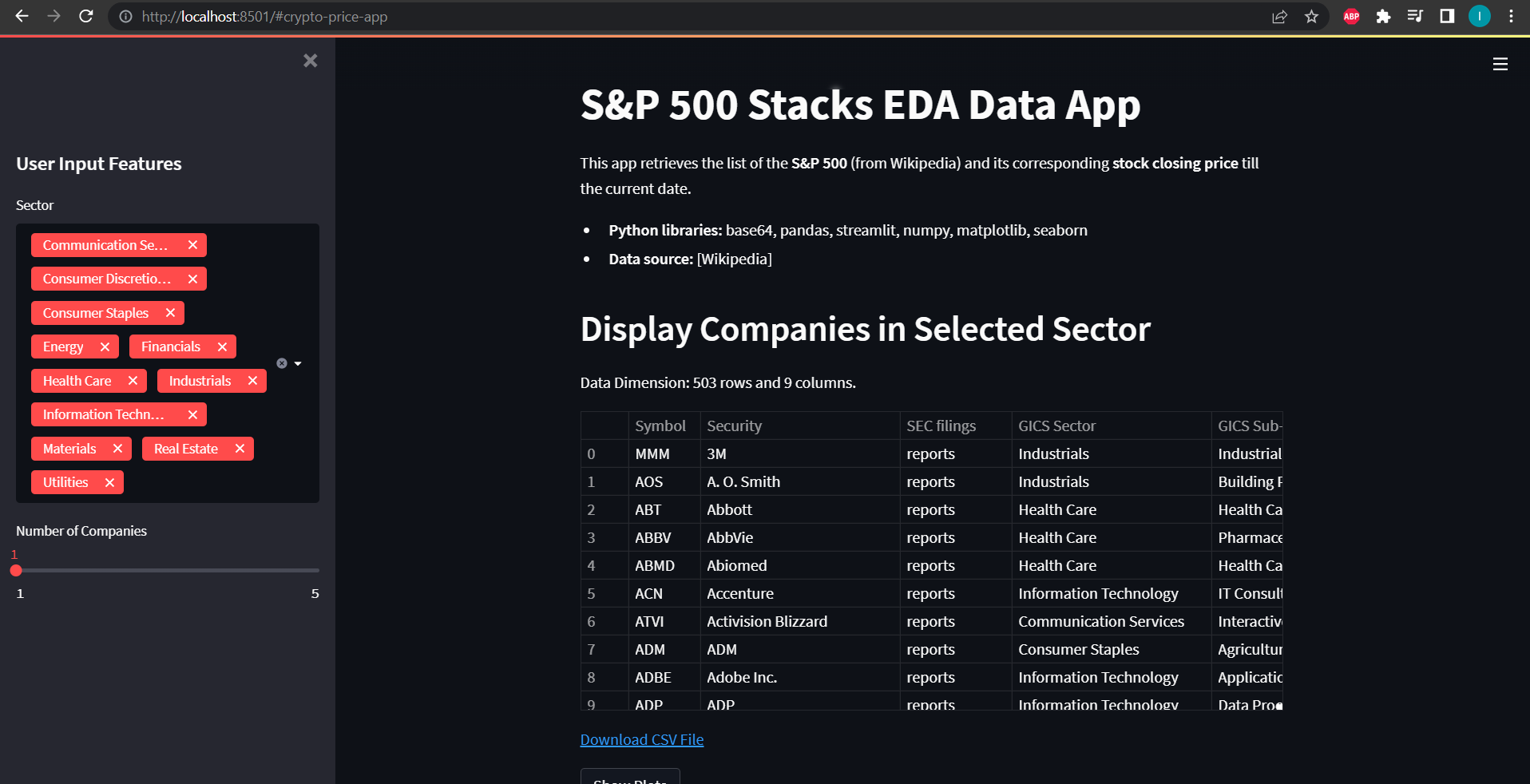The width and height of the screenshot is (1530, 784).
Task: Remove Health Care sector tag
Action: (133, 381)
